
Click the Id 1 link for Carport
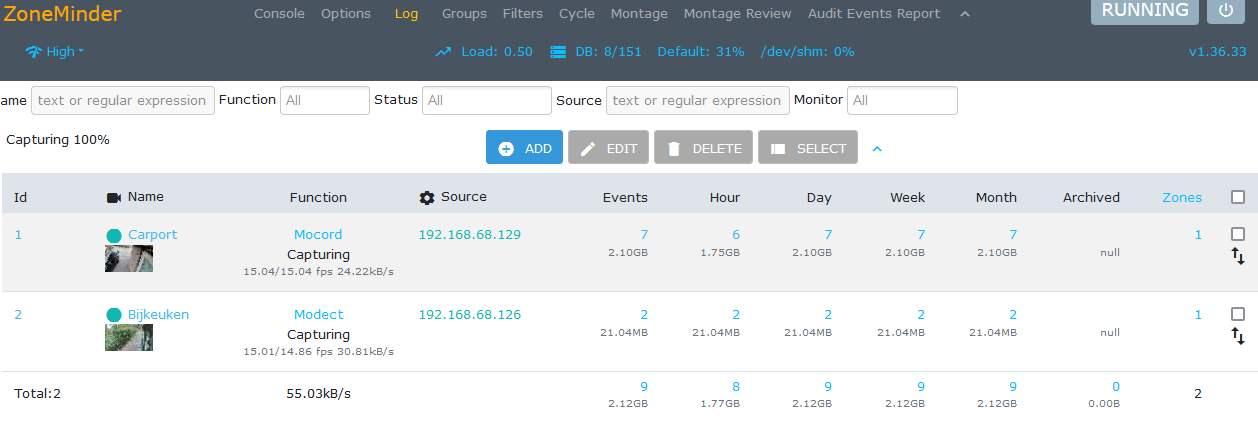[x=18, y=235]
